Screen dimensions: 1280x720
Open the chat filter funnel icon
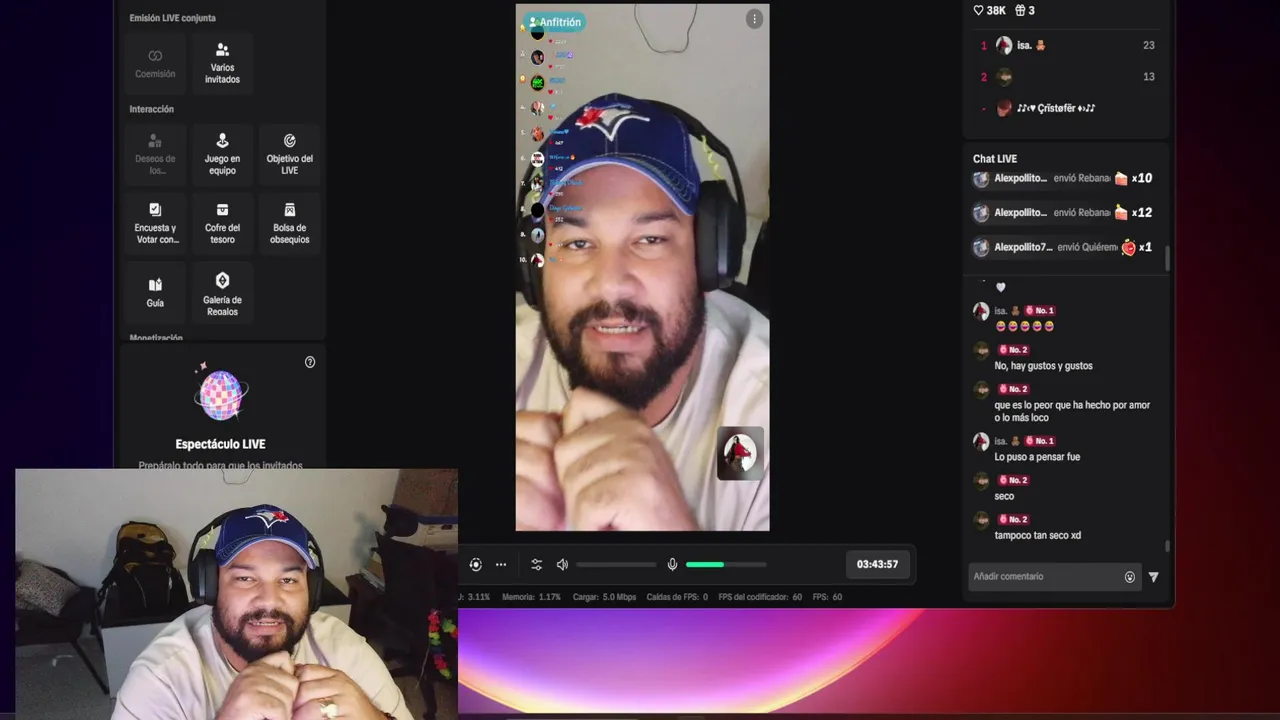coord(1153,577)
